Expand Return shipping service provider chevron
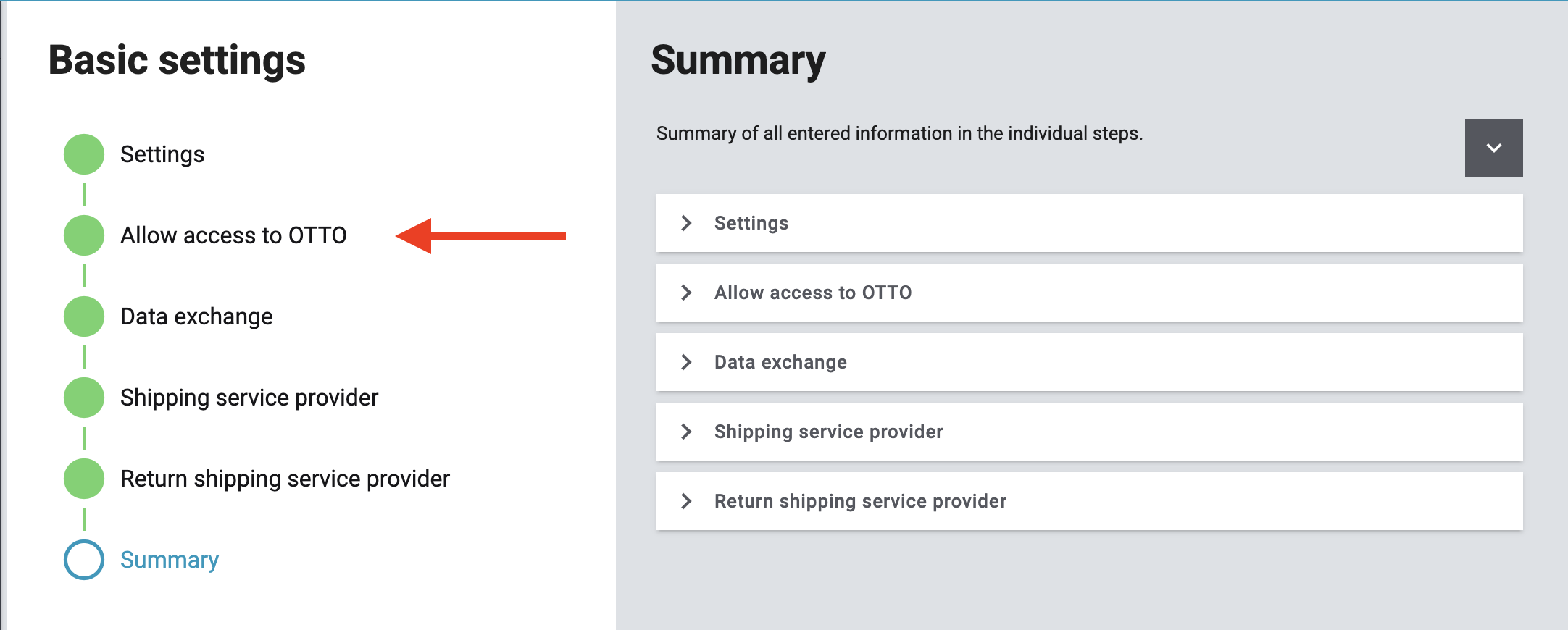Viewport: 1568px width, 630px height. pyautogui.click(x=686, y=501)
